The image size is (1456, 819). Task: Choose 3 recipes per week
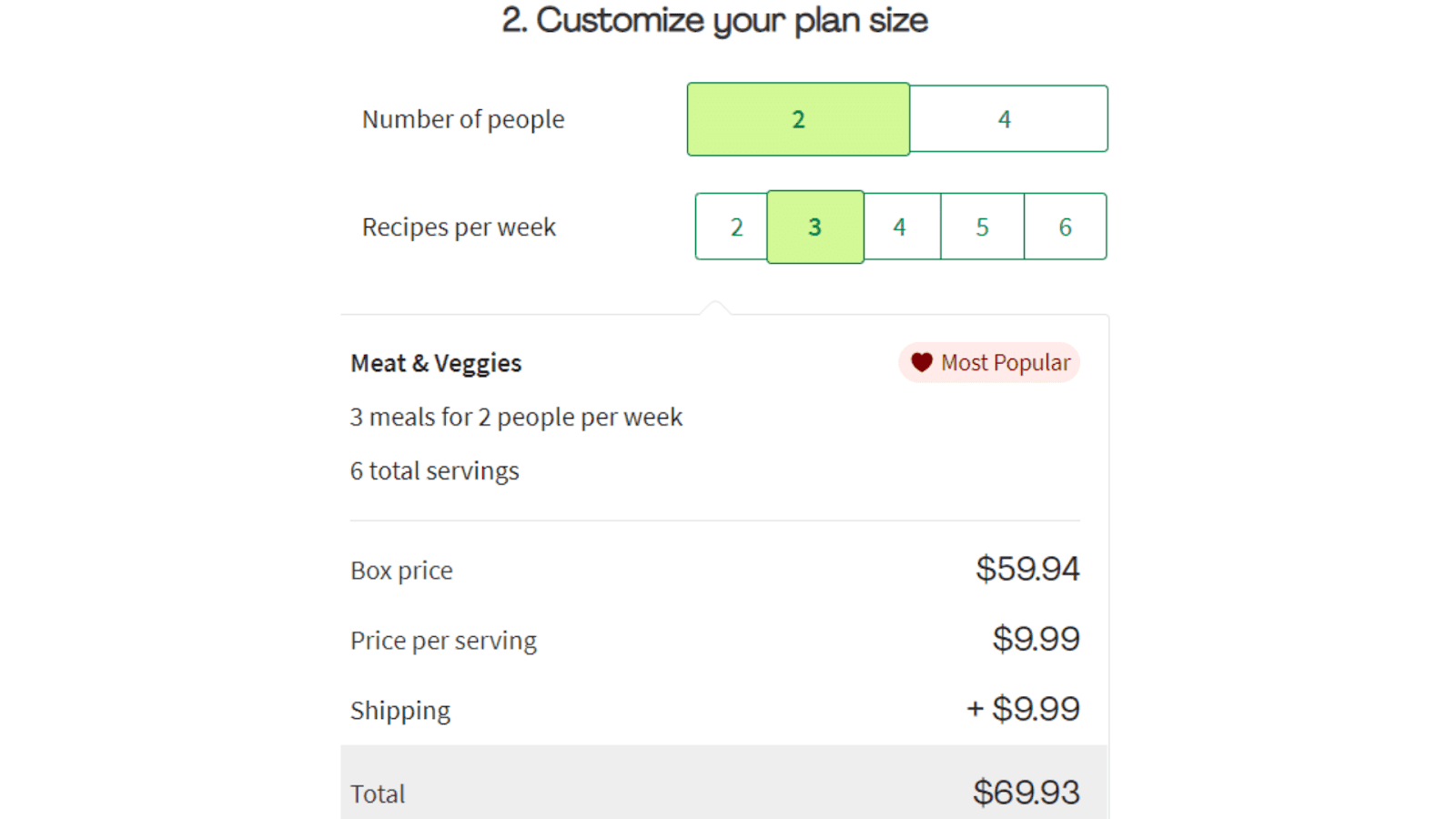(x=815, y=227)
